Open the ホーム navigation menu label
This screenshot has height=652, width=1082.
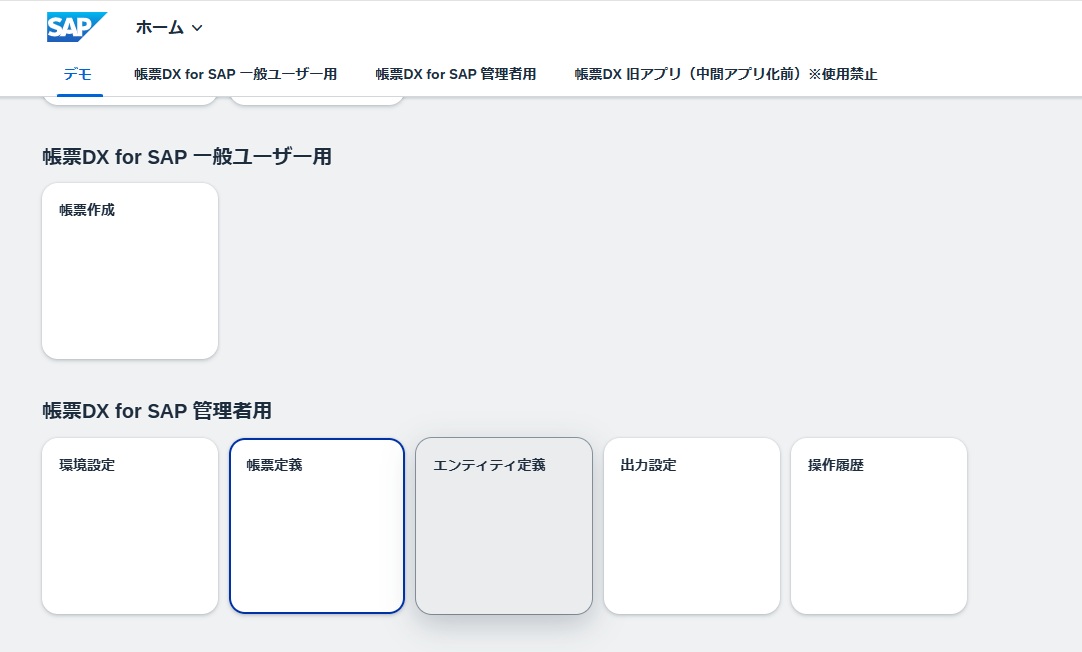[160, 28]
